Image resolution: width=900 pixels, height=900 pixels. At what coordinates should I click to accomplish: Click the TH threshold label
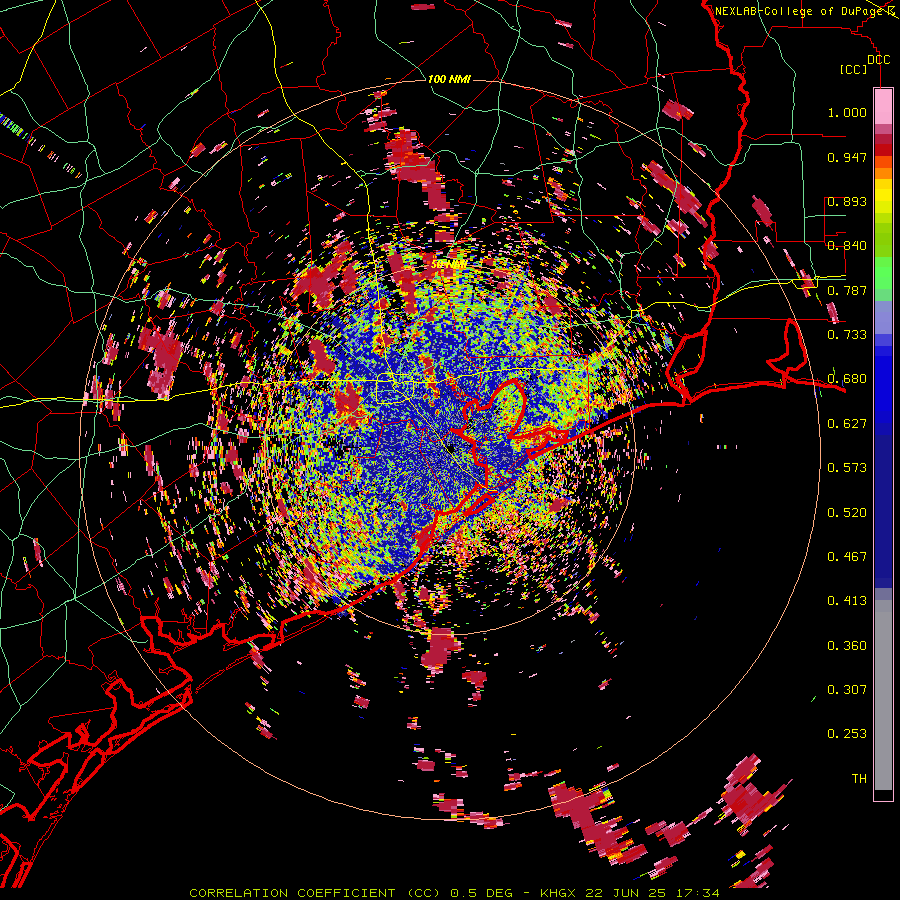click(859, 779)
